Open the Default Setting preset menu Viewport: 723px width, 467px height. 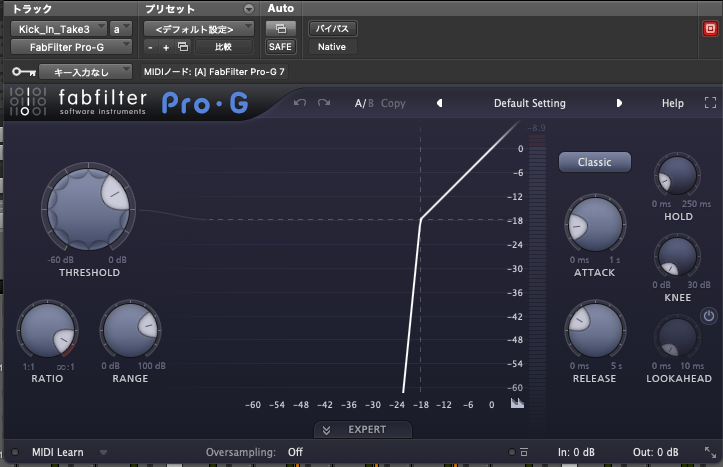coord(529,103)
